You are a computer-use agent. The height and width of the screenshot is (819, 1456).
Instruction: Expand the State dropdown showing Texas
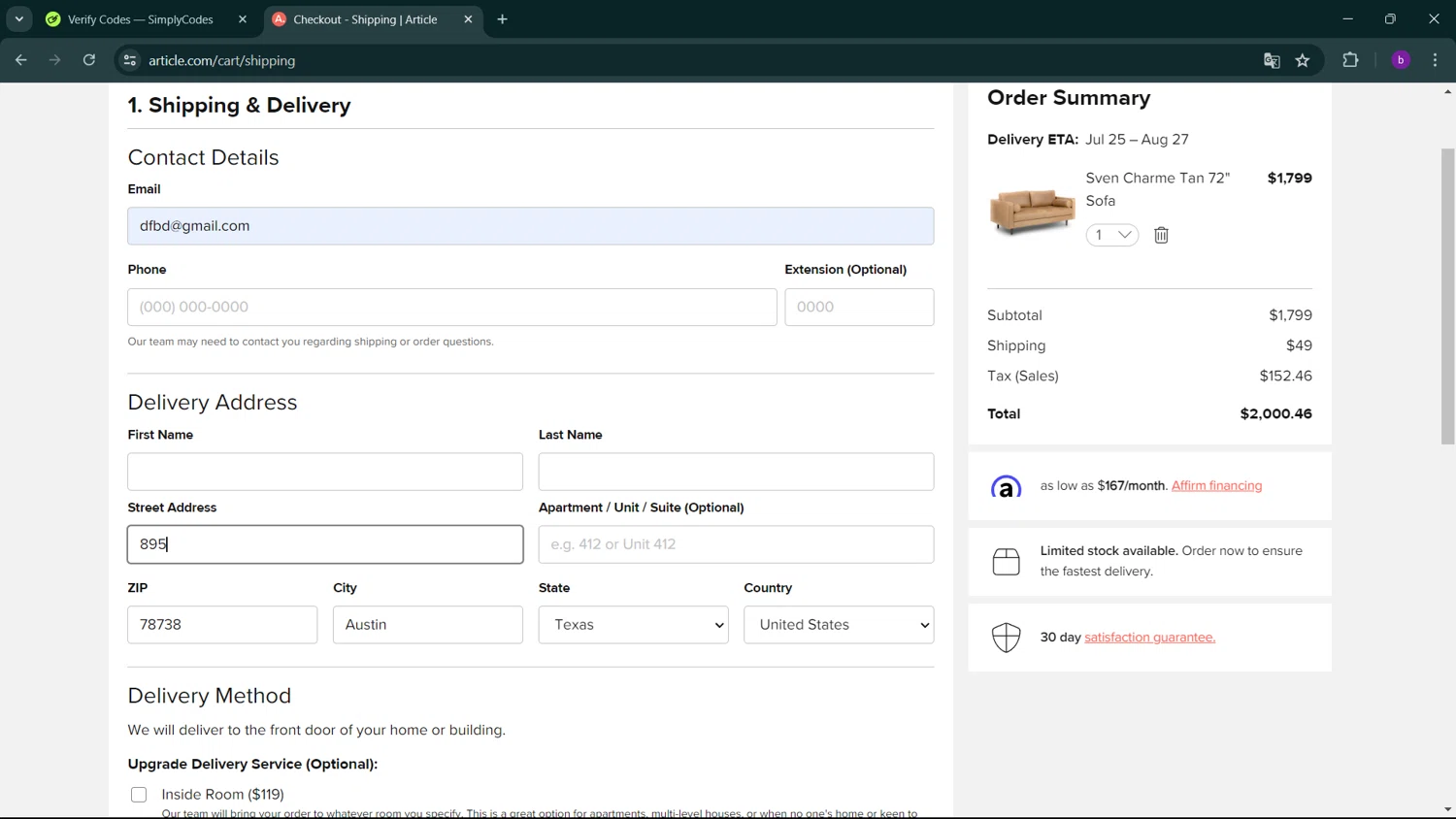(x=633, y=625)
